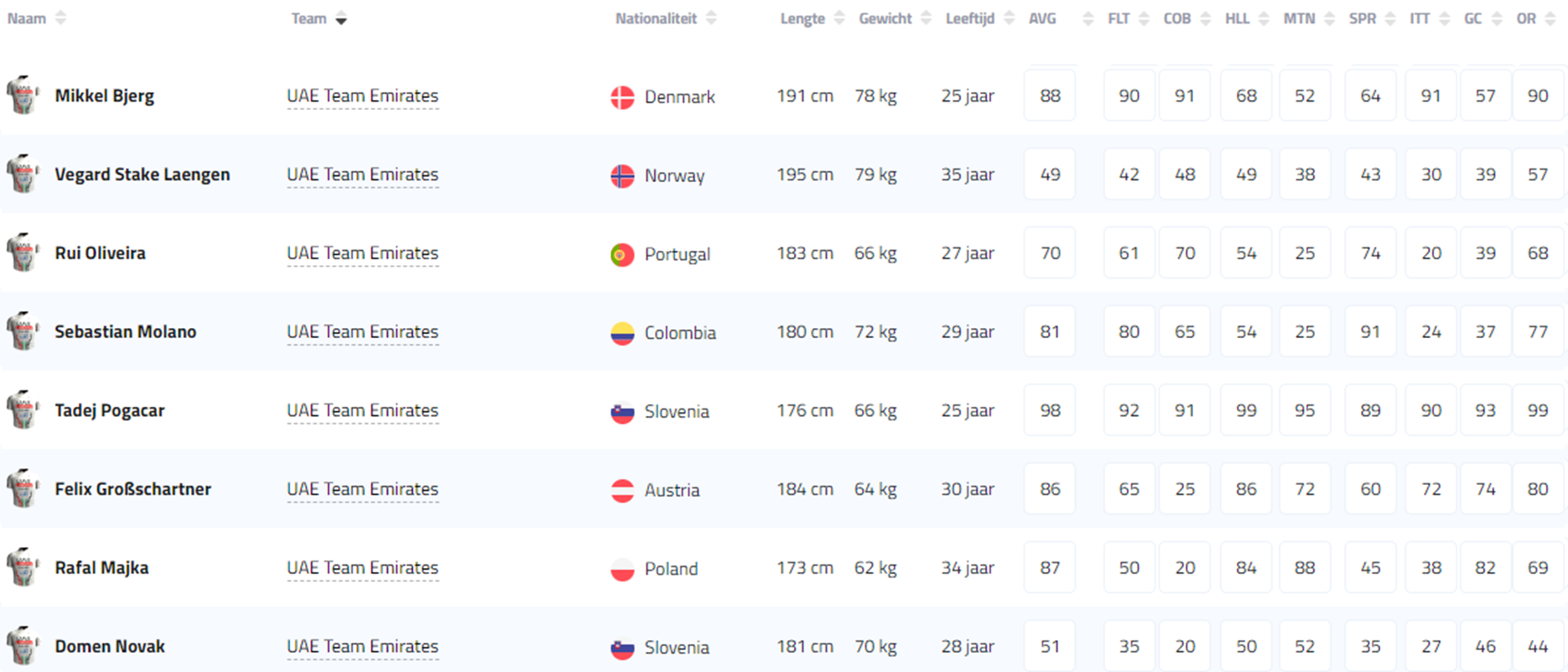
Task: Click the Portugal flag icon
Action: point(622,254)
